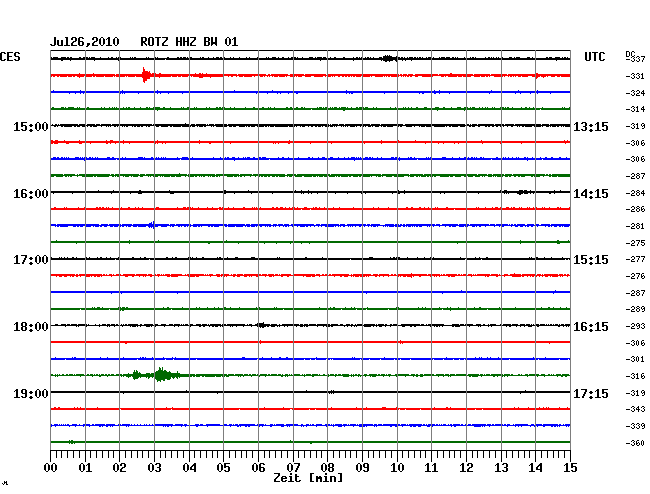The width and height of the screenshot is (650, 494).
Task: Select the 01 minute axis label
Action: (85, 468)
